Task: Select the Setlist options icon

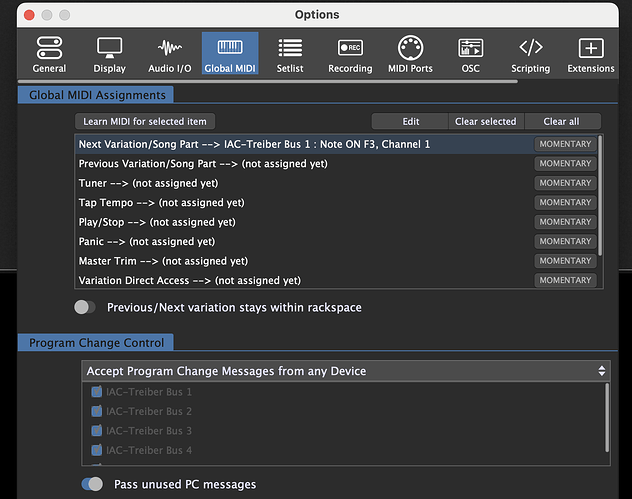Action: (290, 54)
